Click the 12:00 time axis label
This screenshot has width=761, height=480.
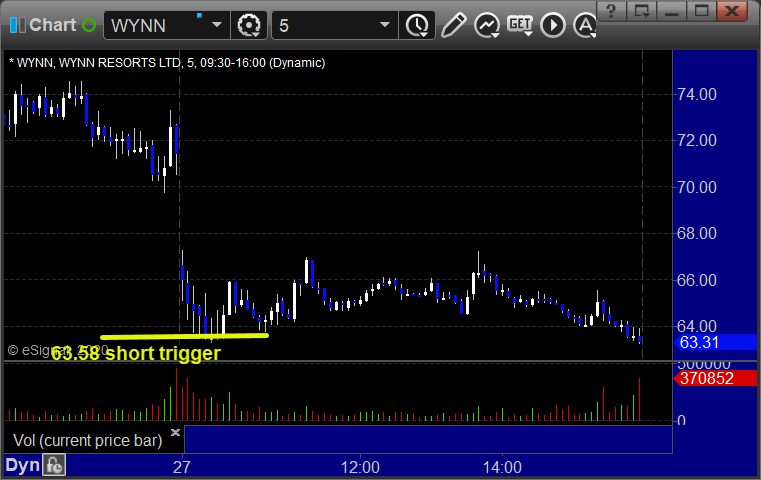360,467
